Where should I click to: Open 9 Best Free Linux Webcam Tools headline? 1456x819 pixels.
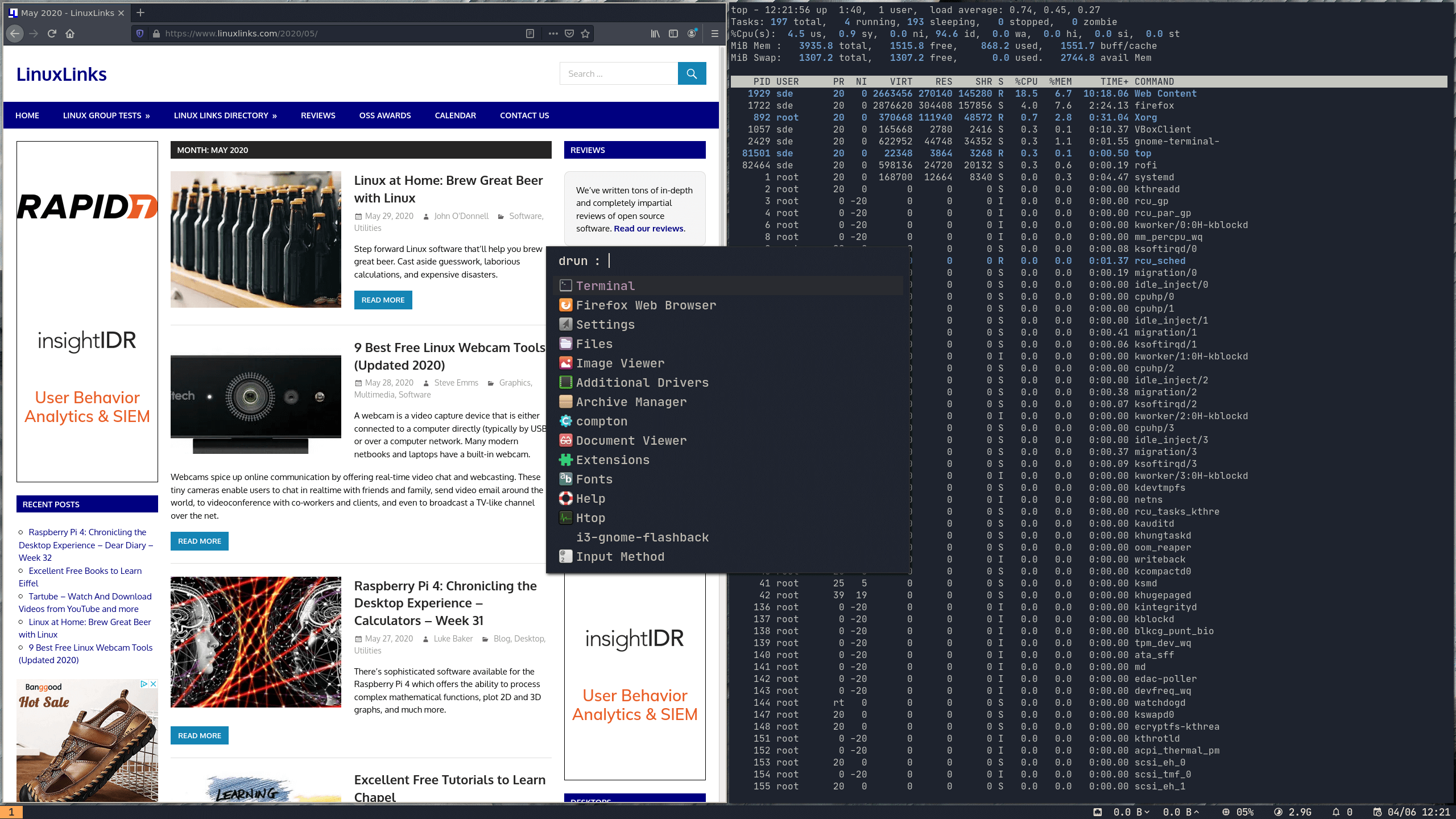(450, 356)
